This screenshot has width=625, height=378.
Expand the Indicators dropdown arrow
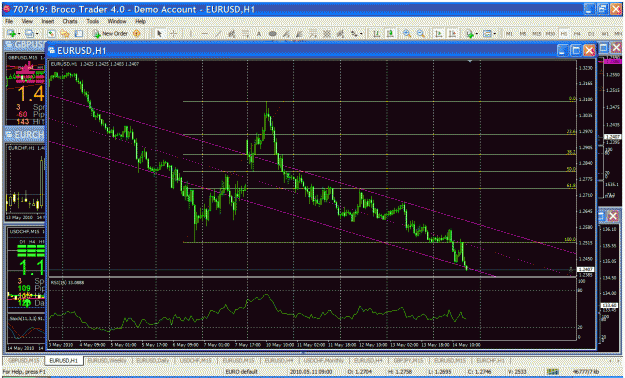tap(477, 34)
